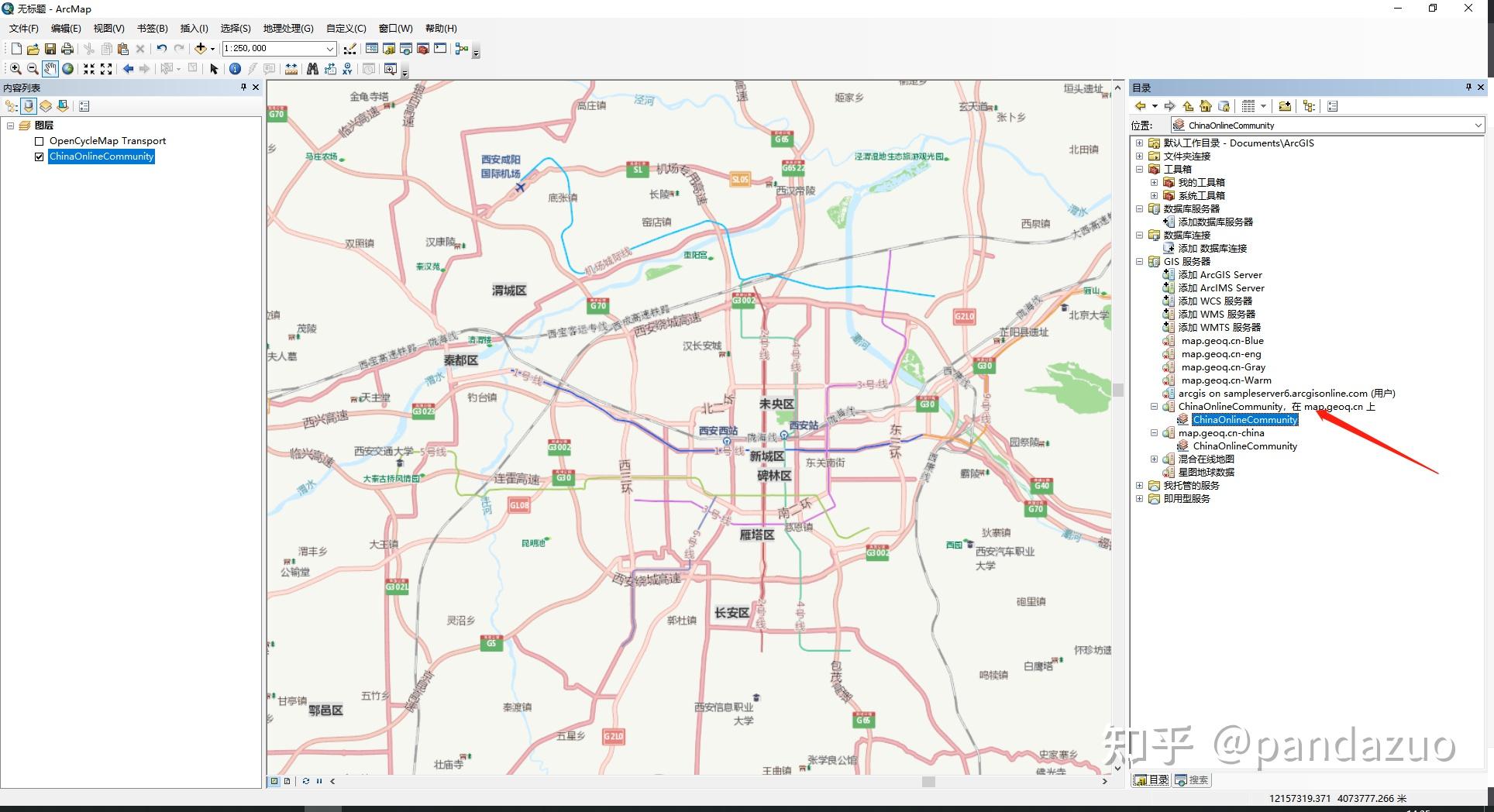Click the Full Extent globe icon
The width and height of the screenshot is (1494, 812).
pyautogui.click(x=67, y=69)
